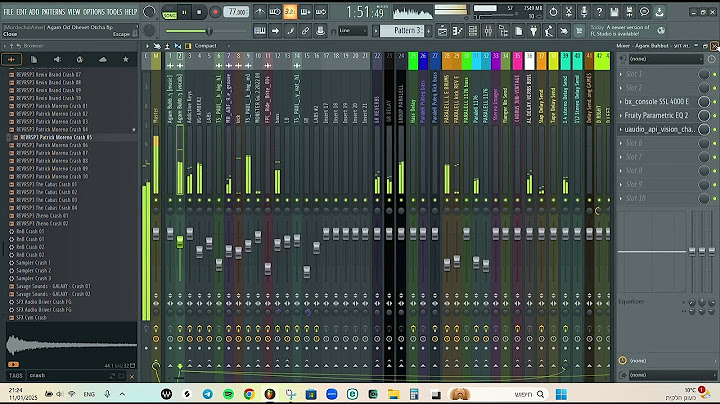Toggle the orange 3.2 countdown-before-recording button
The width and height of the screenshot is (720, 404).
point(290,12)
